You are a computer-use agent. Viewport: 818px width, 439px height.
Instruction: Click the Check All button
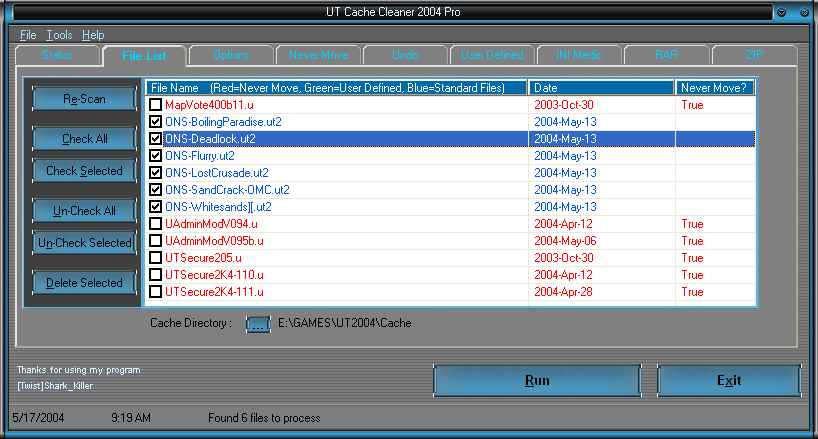[84, 139]
